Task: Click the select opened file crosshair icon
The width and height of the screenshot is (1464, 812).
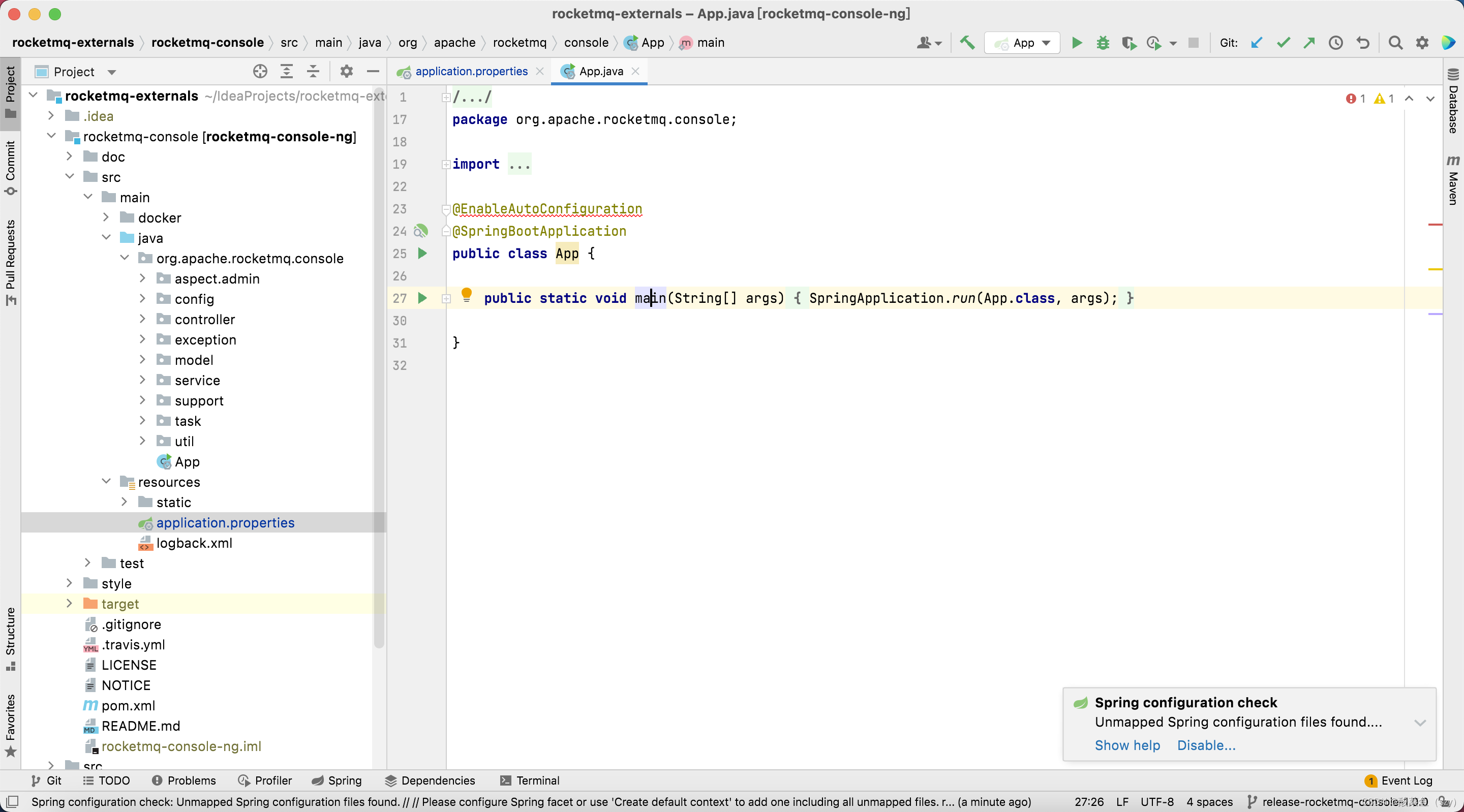Action: click(x=260, y=72)
